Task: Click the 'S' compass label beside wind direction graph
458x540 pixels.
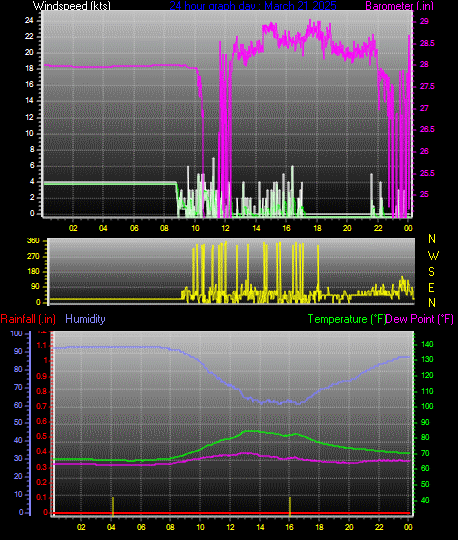Action: click(431, 272)
